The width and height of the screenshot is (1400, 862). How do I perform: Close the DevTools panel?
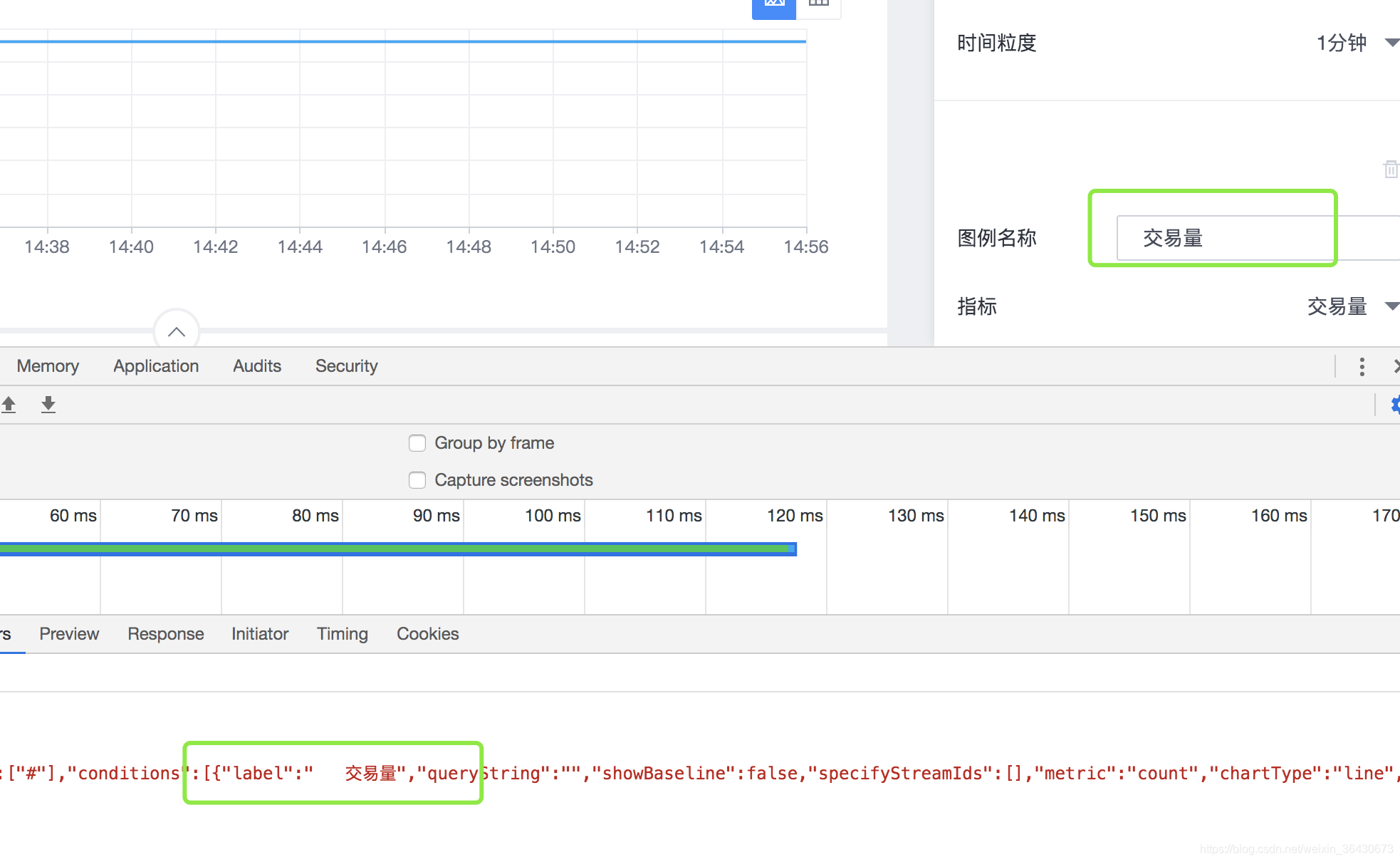(x=1396, y=366)
